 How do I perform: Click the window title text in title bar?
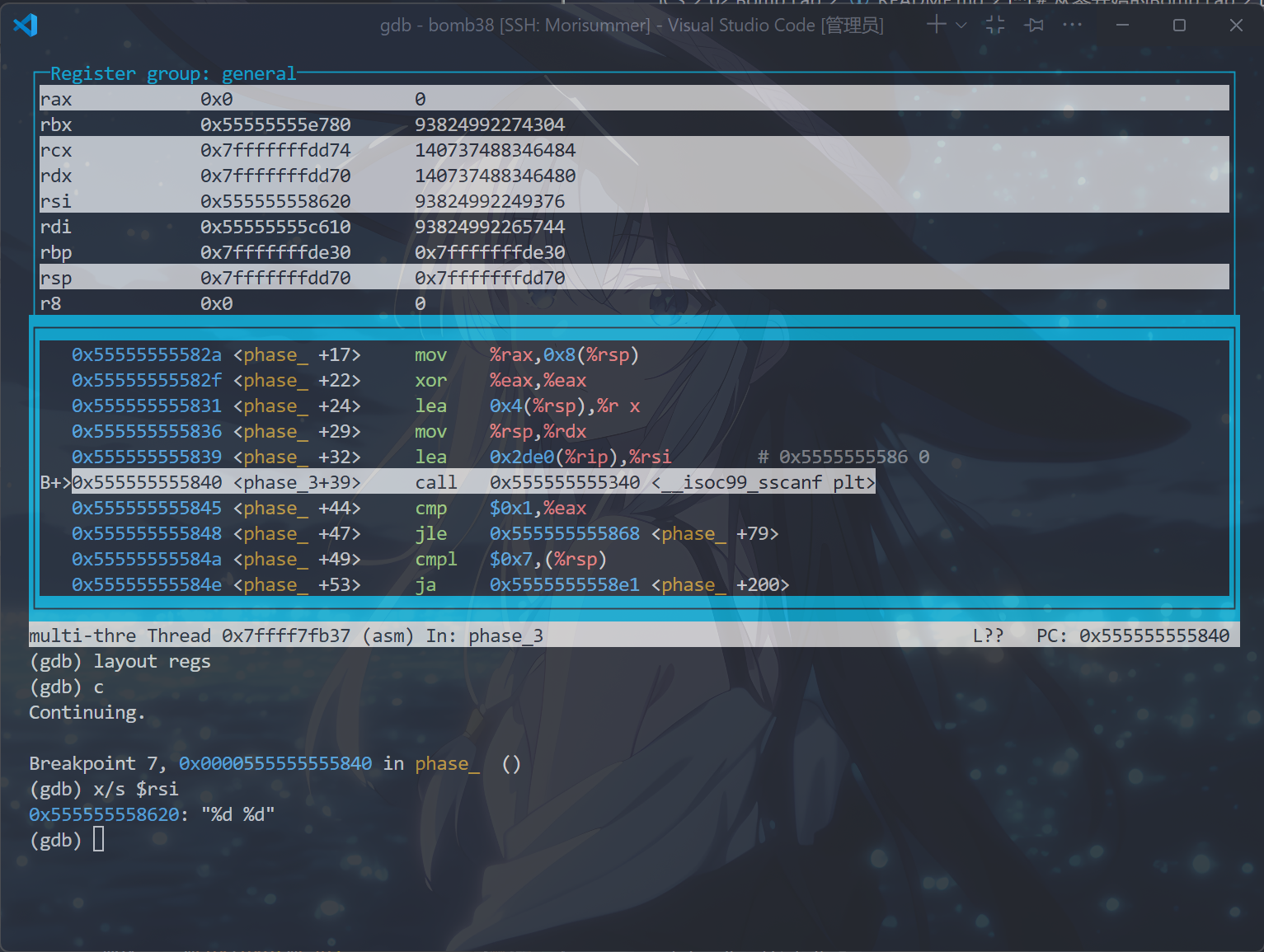631,25
